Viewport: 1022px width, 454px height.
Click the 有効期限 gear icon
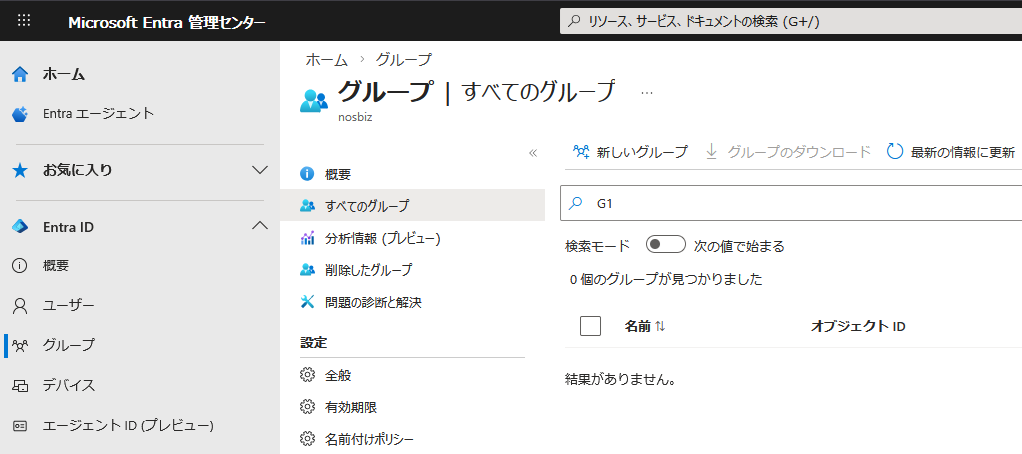307,407
